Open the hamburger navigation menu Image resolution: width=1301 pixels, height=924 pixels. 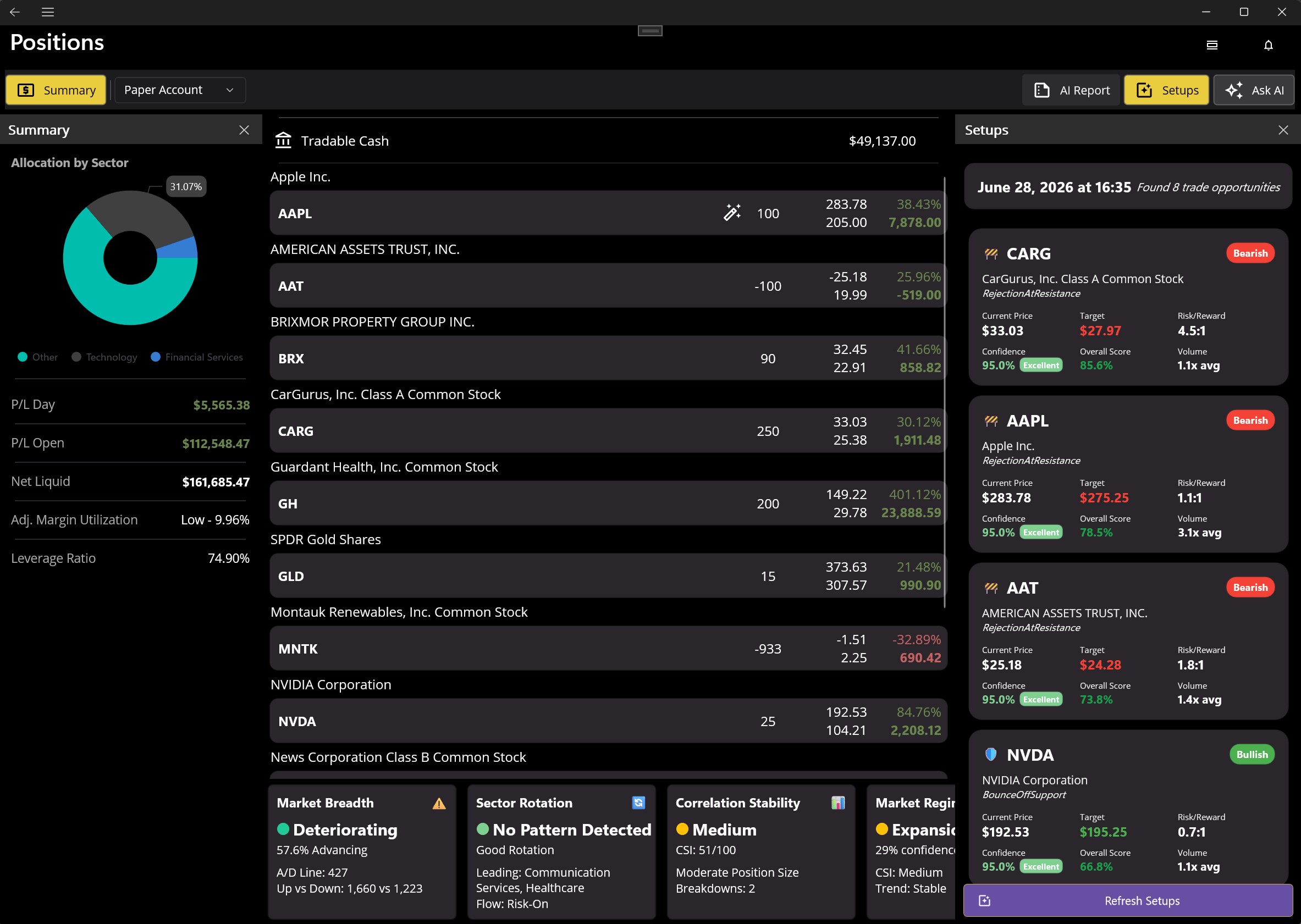[48, 12]
